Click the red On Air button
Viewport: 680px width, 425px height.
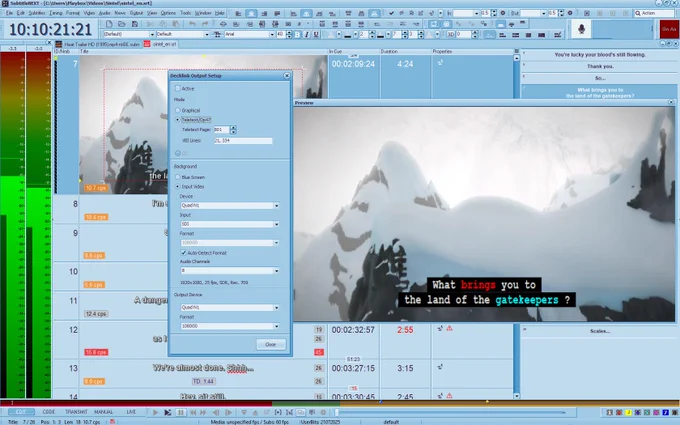click(x=668, y=29)
